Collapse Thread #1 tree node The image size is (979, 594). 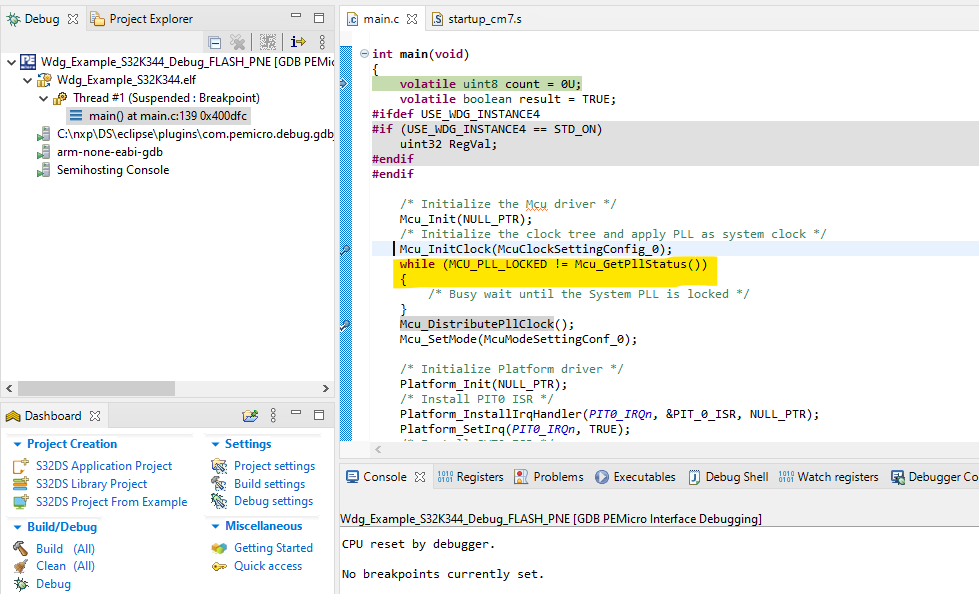[x=43, y=98]
